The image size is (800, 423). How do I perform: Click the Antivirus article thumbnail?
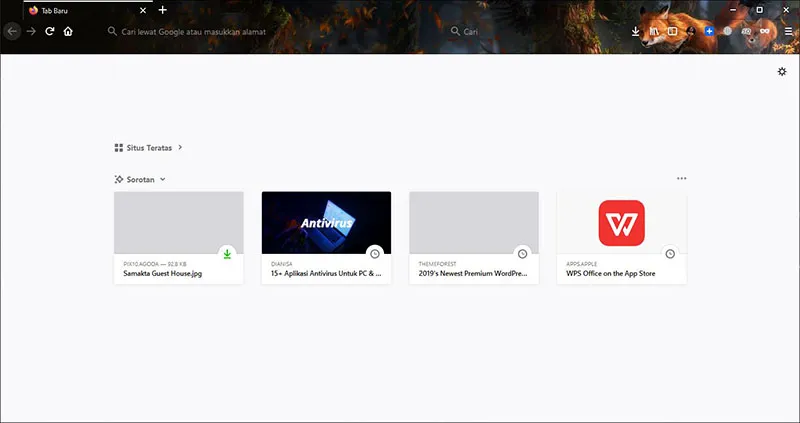point(326,222)
